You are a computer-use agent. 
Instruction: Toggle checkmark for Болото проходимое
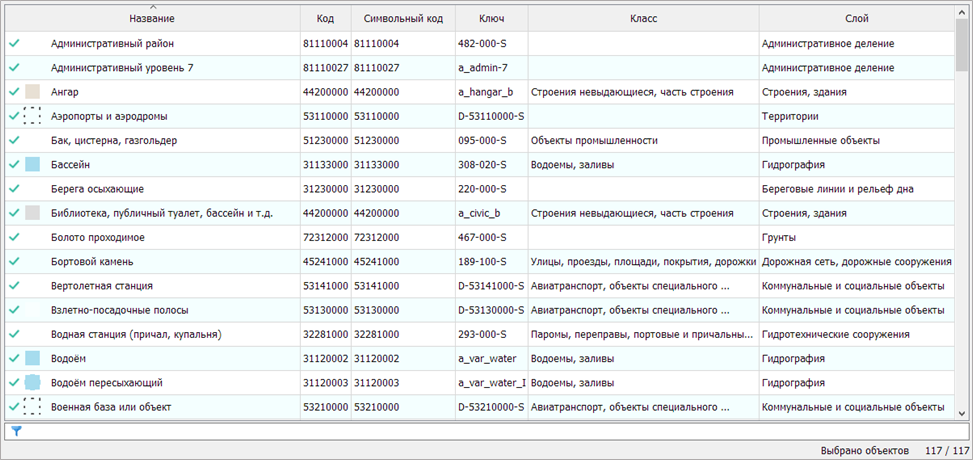tap(13, 237)
